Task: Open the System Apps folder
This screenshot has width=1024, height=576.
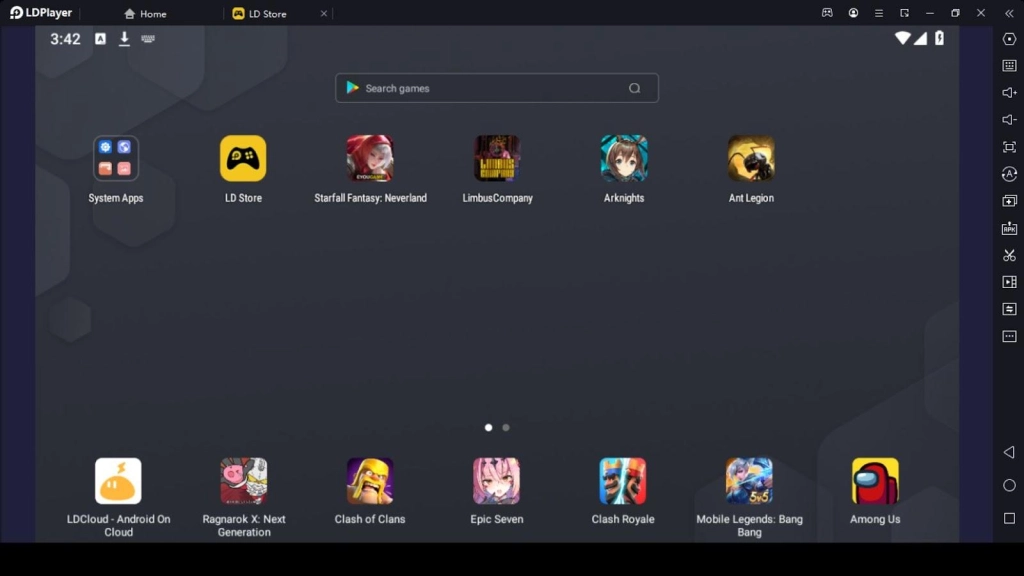Action: 116,158
